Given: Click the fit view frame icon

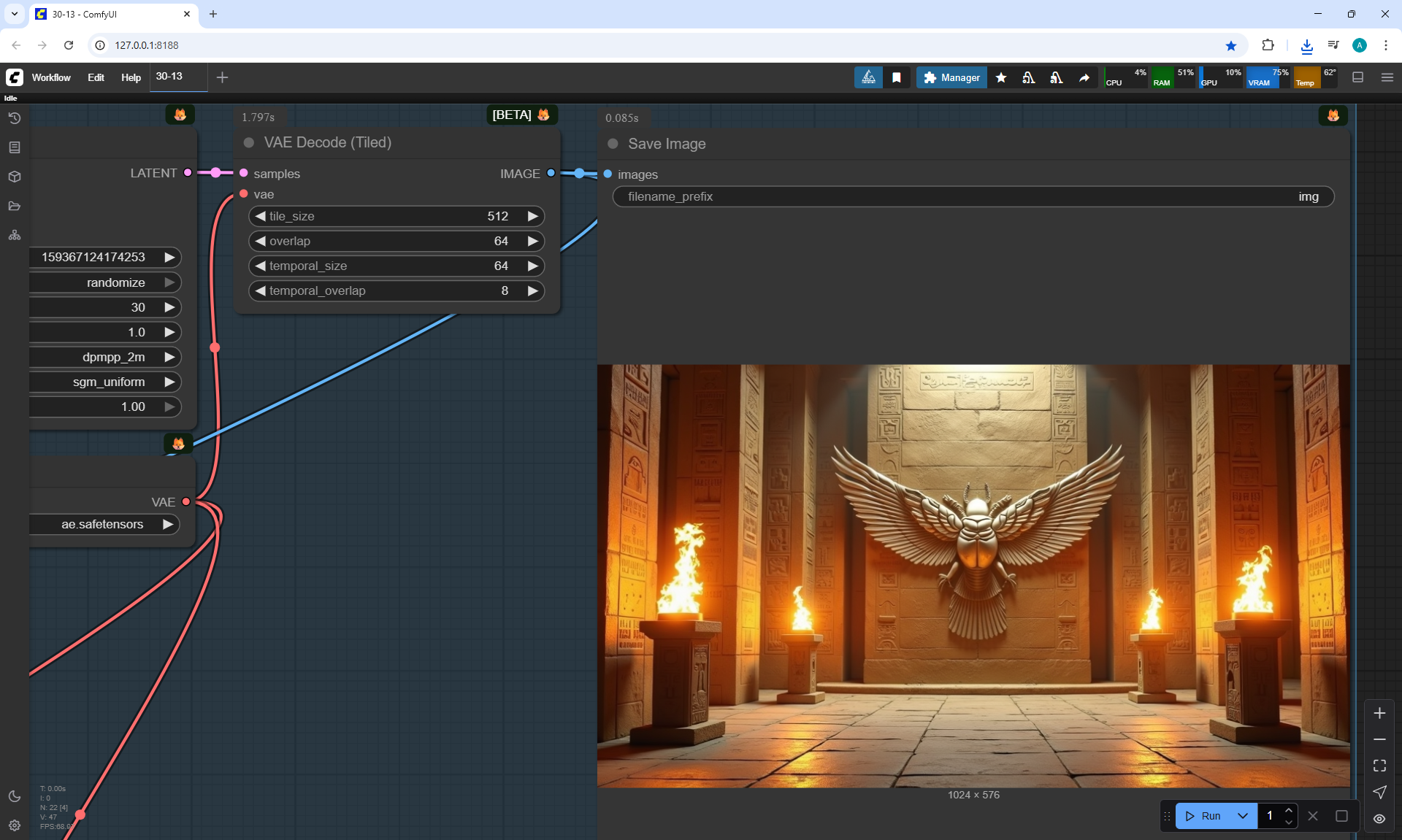Looking at the screenshot, I should 1379,766.
